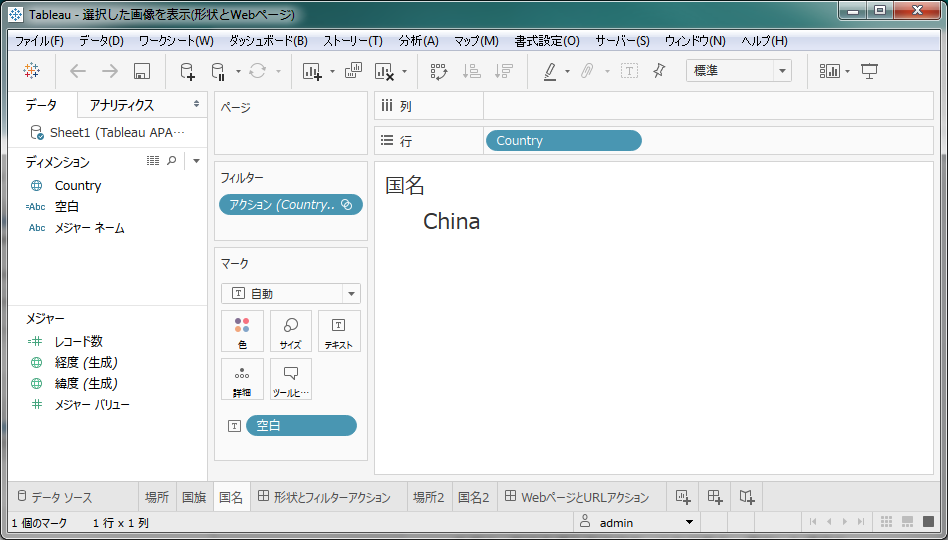Screen dimensions: 948x540
Task: Open the Dimensions pane options dropdown arrow
Action: pos(196,161)
